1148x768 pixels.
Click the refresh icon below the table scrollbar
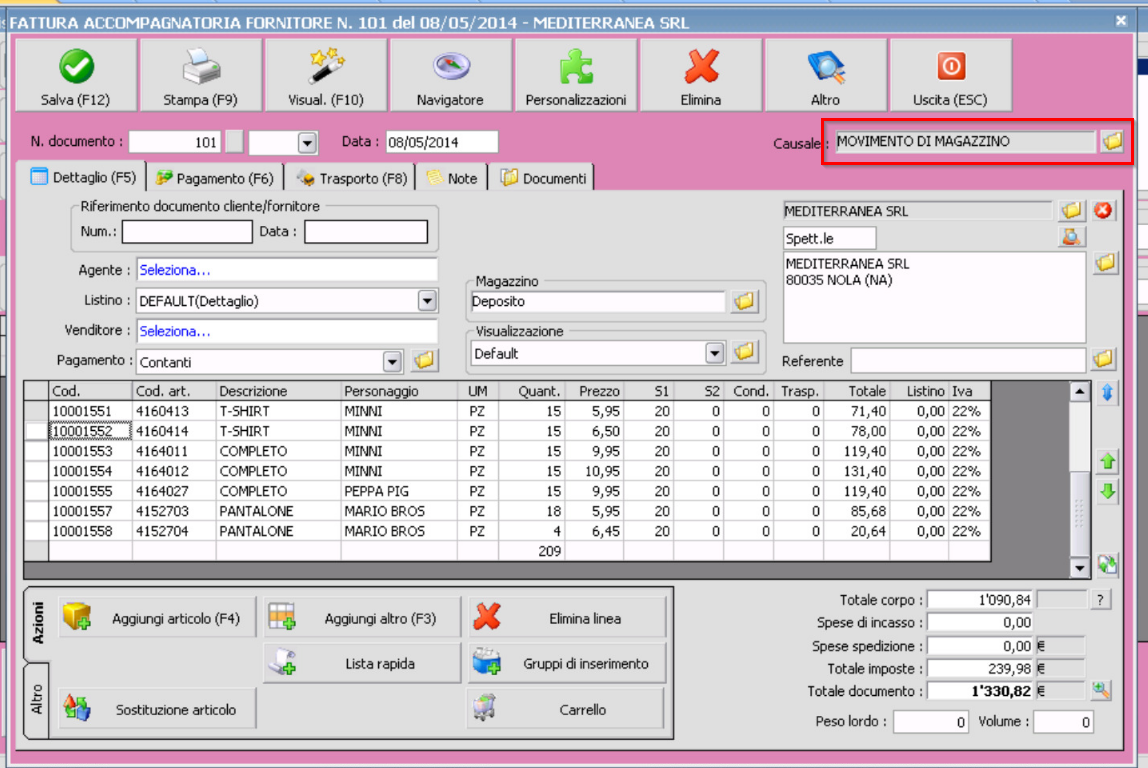pos(1108,564)
